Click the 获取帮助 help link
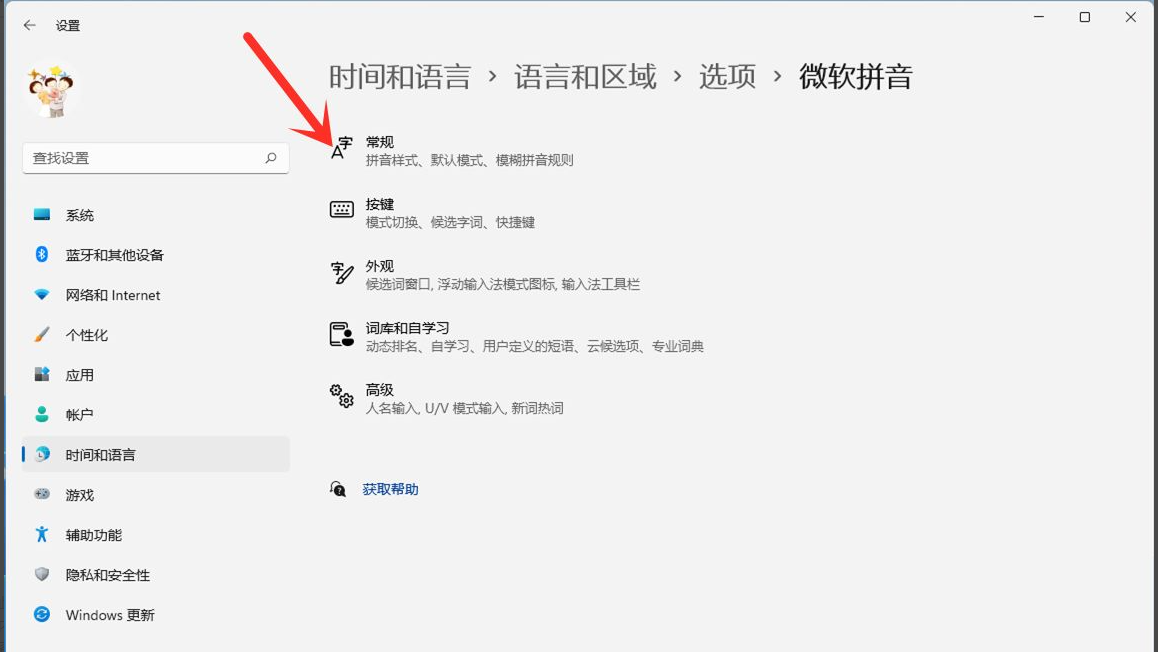The height and width of the screenshot is (652, 1158). pos(390,489)
